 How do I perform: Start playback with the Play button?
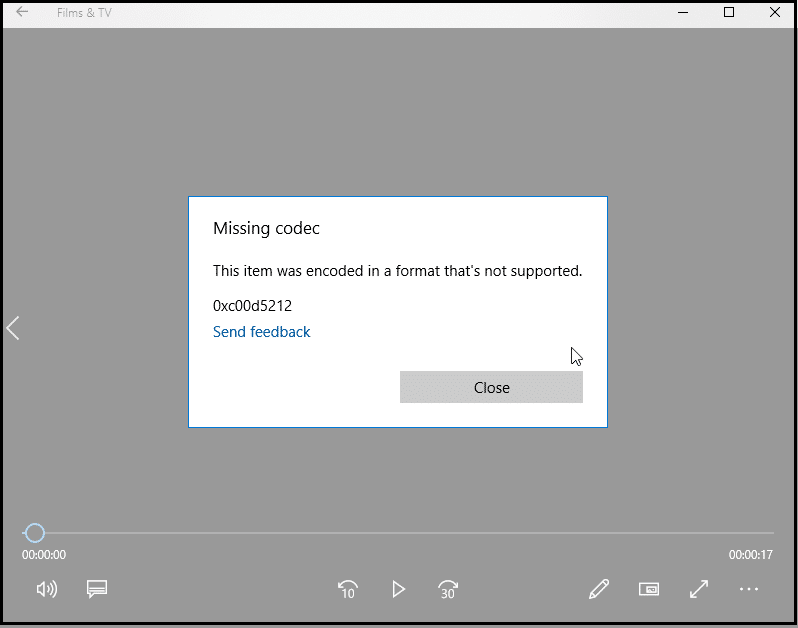point(398,589)
